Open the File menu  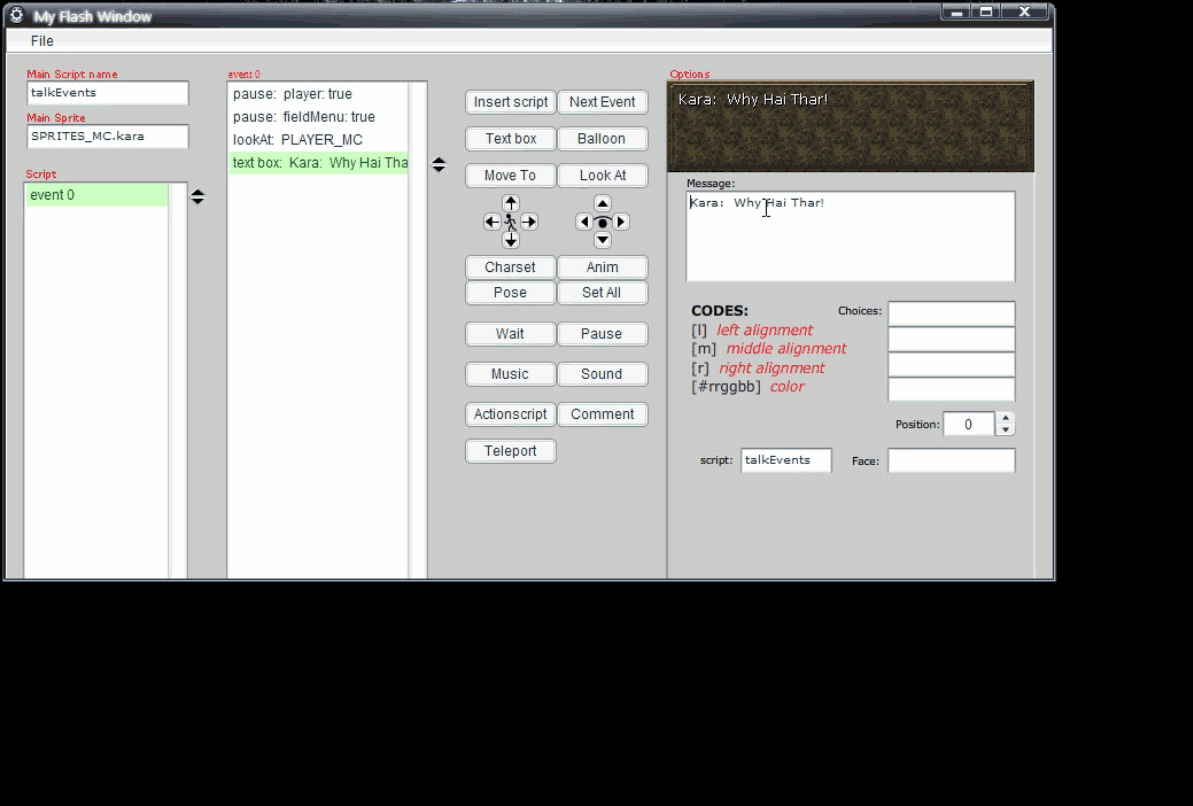42,41
